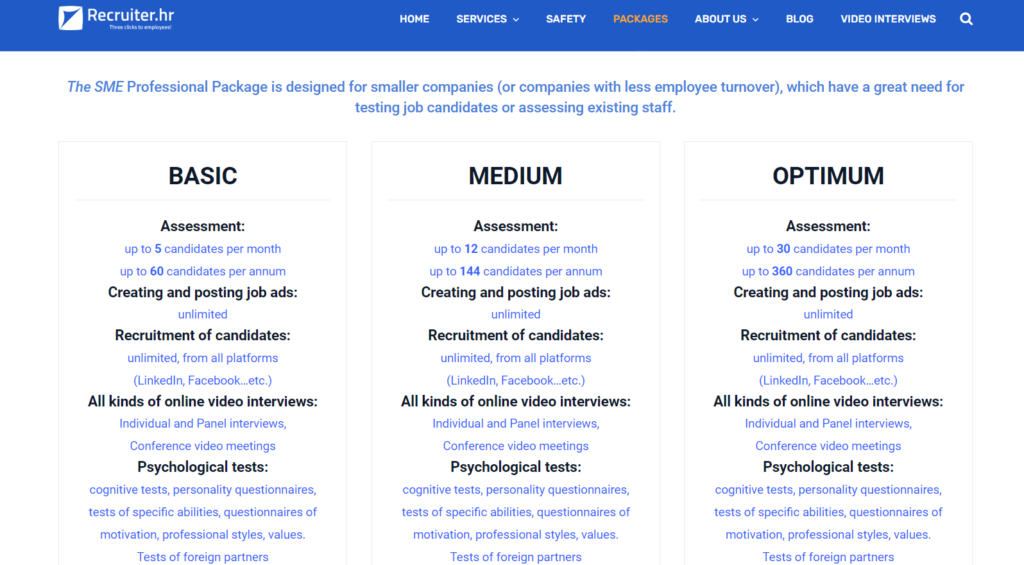Click 'Tests of foreign partners' in Medium column
The width and height of the screenshot is (1024, 565).
click(515, 557)
